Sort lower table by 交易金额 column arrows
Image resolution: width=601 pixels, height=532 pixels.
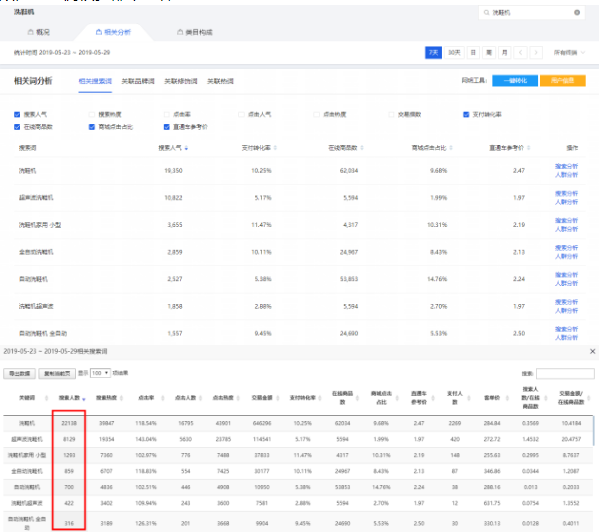click(x=278, y=398)
